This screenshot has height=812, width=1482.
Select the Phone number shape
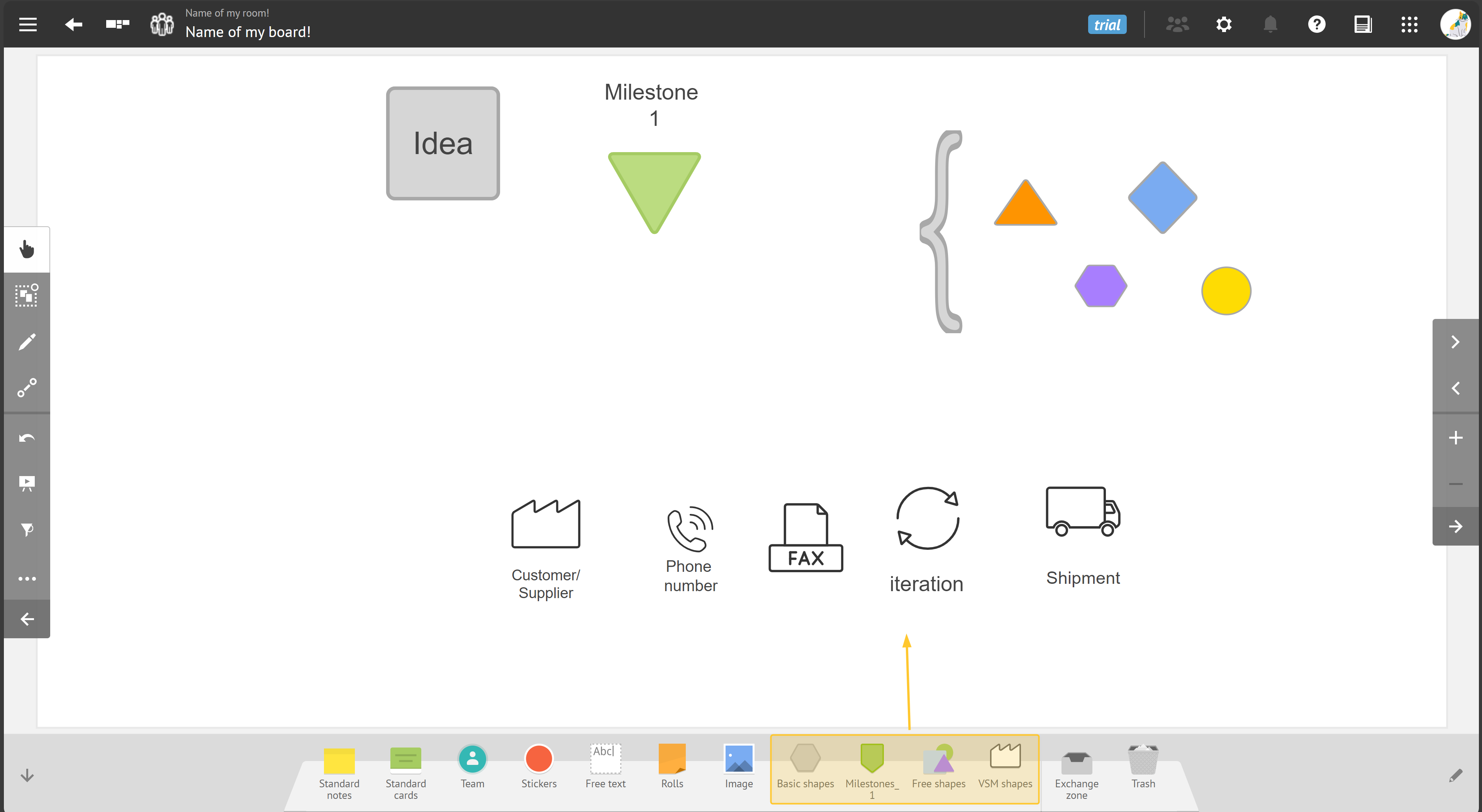pos(690,529)
